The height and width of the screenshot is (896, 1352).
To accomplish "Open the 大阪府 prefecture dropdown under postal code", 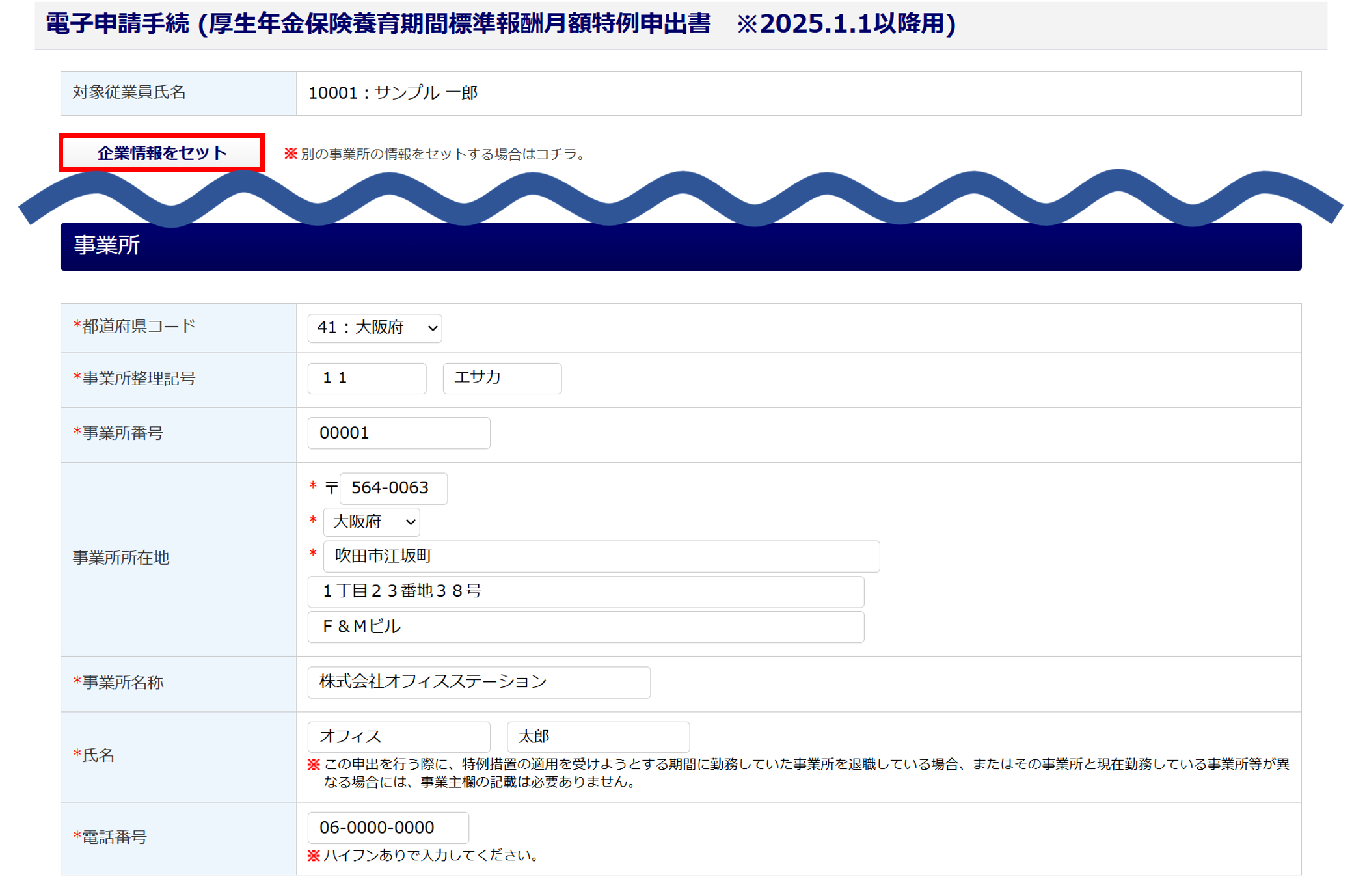I will (372, 522).
